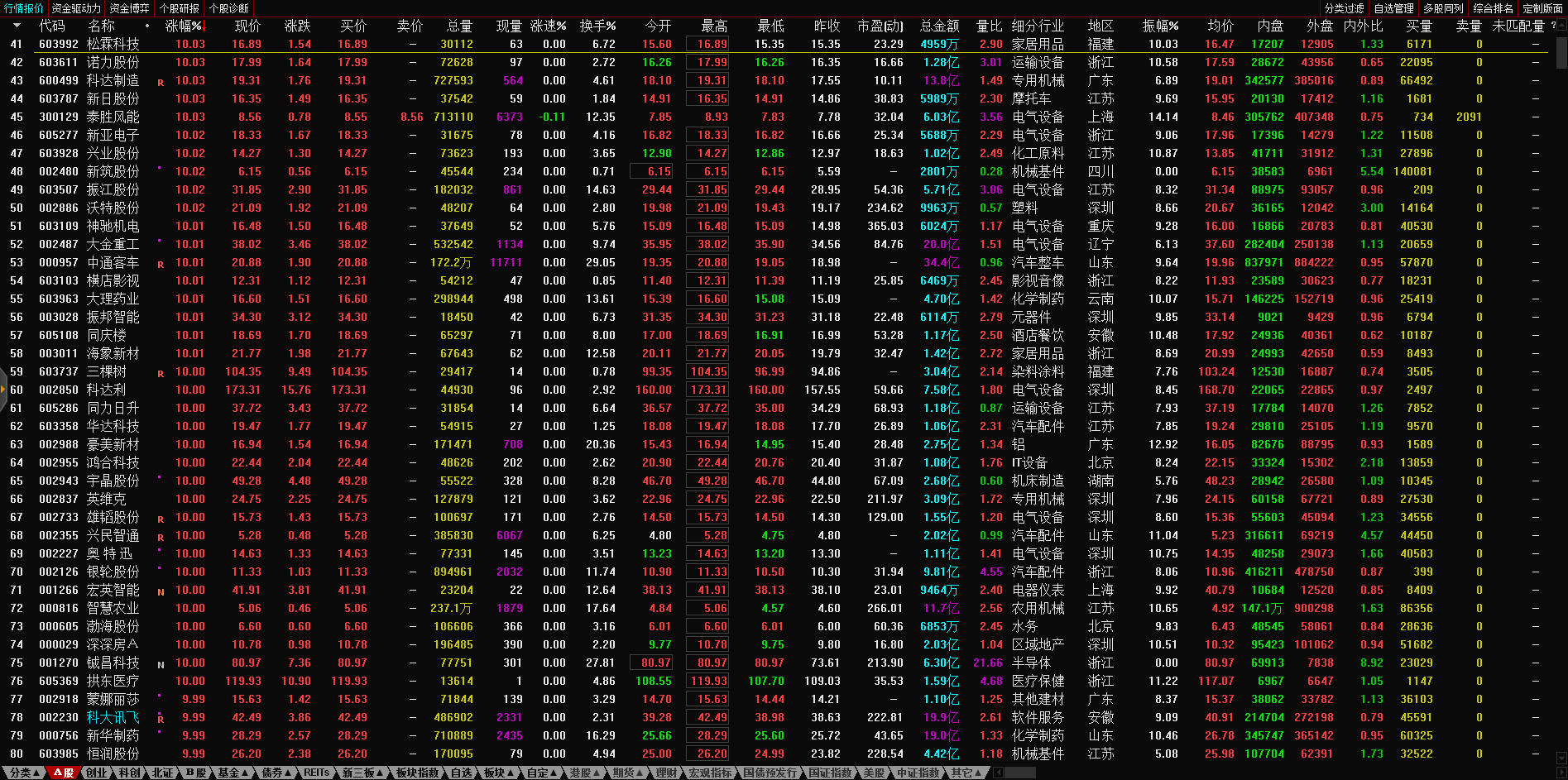Sort by the 涨幅% column header
Image resolution: width=1568 pixels, height=780 pixels.
tap(183, 26)
